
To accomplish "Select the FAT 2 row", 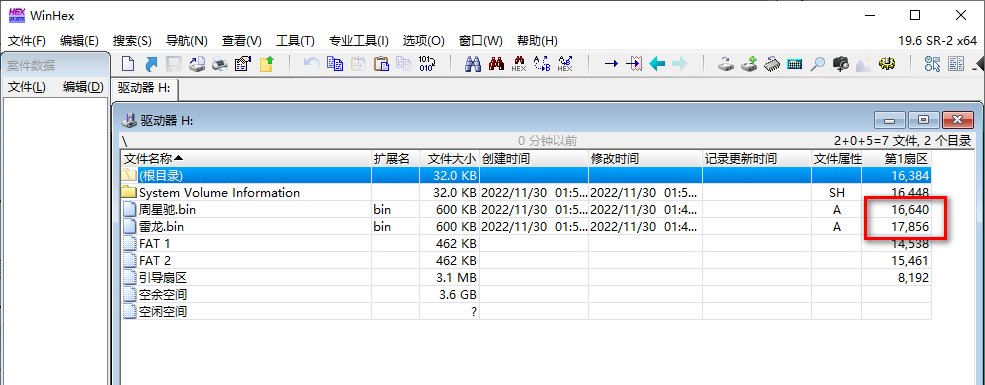I will click(x=526, y=260).
